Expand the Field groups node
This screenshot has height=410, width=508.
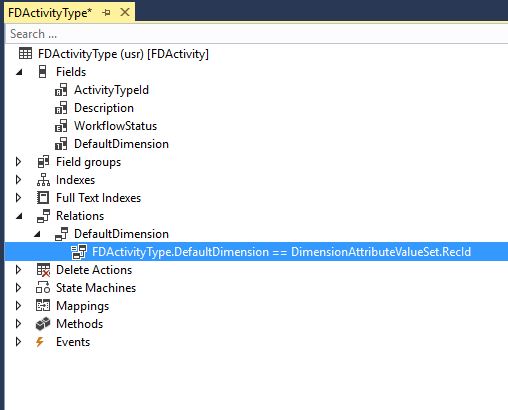(x=19, y=162)
